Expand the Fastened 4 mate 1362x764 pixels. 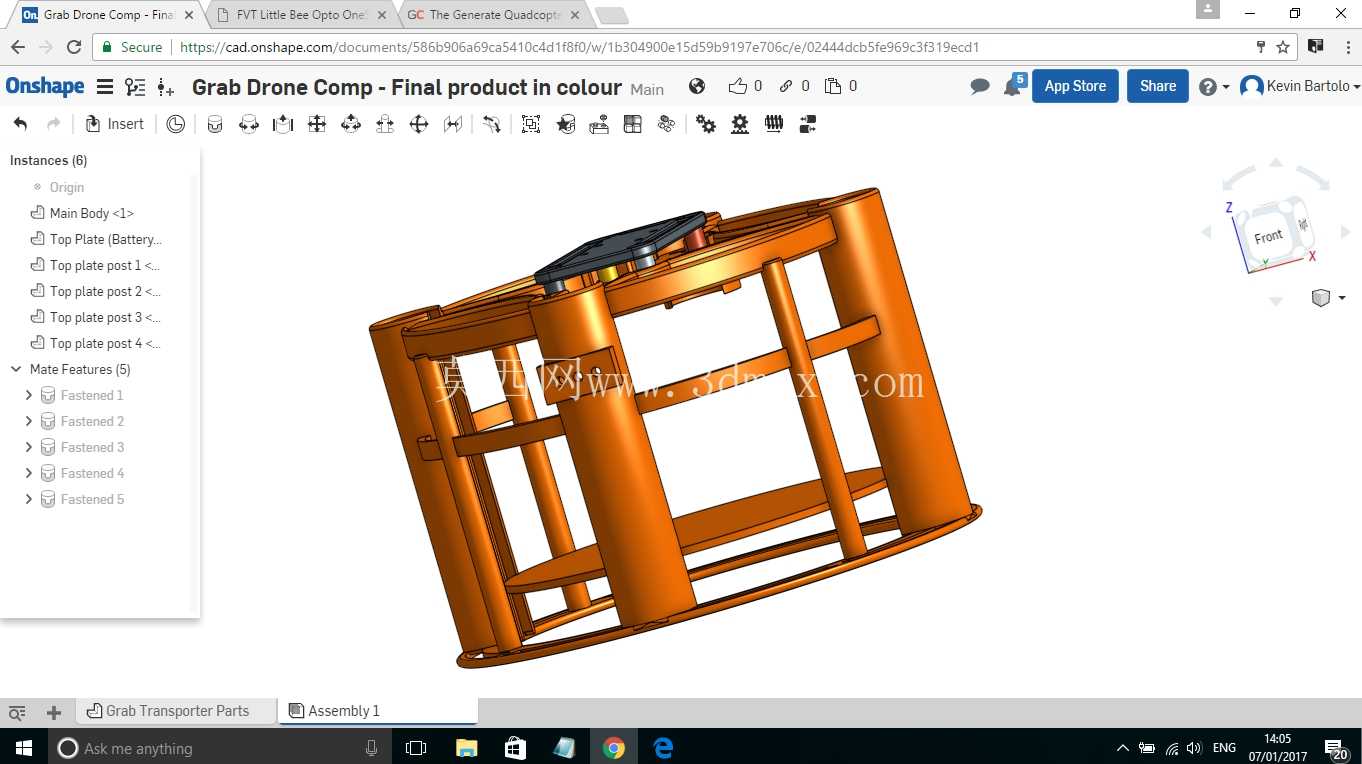[28, 473]
